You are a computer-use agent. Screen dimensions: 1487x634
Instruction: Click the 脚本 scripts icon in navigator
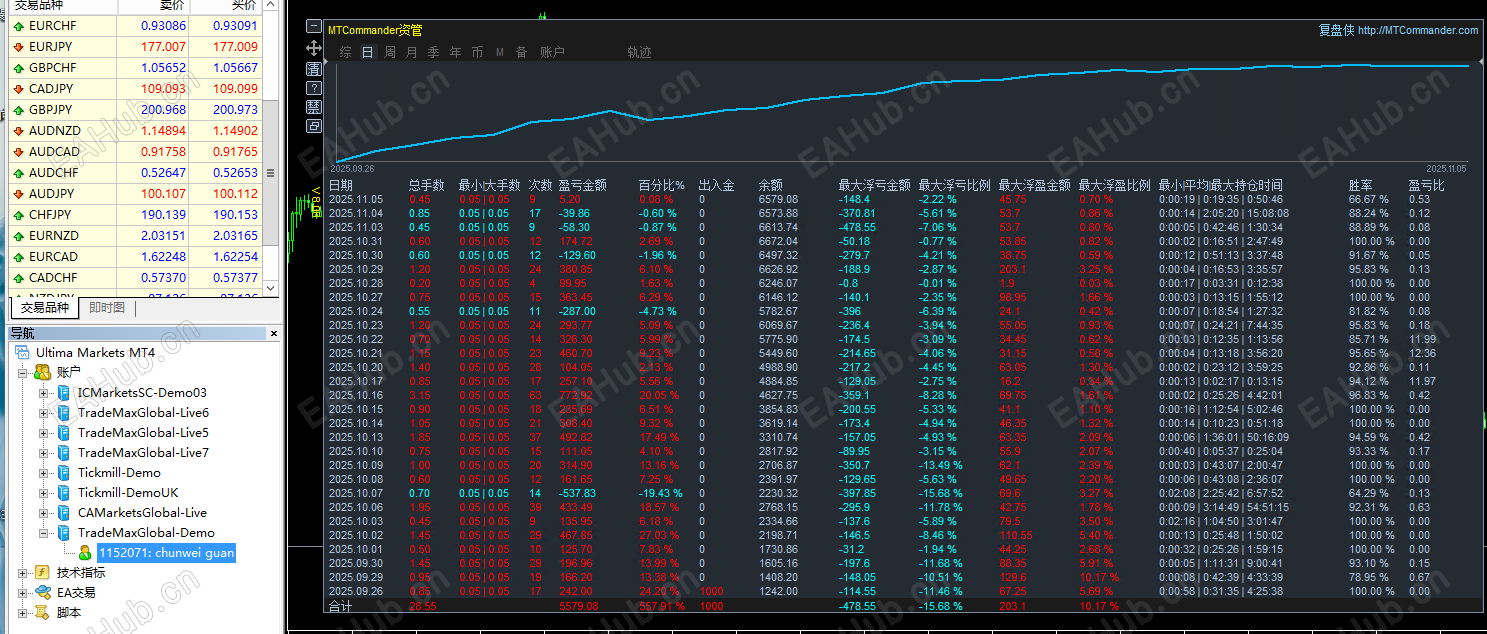[x=42, y=613]
